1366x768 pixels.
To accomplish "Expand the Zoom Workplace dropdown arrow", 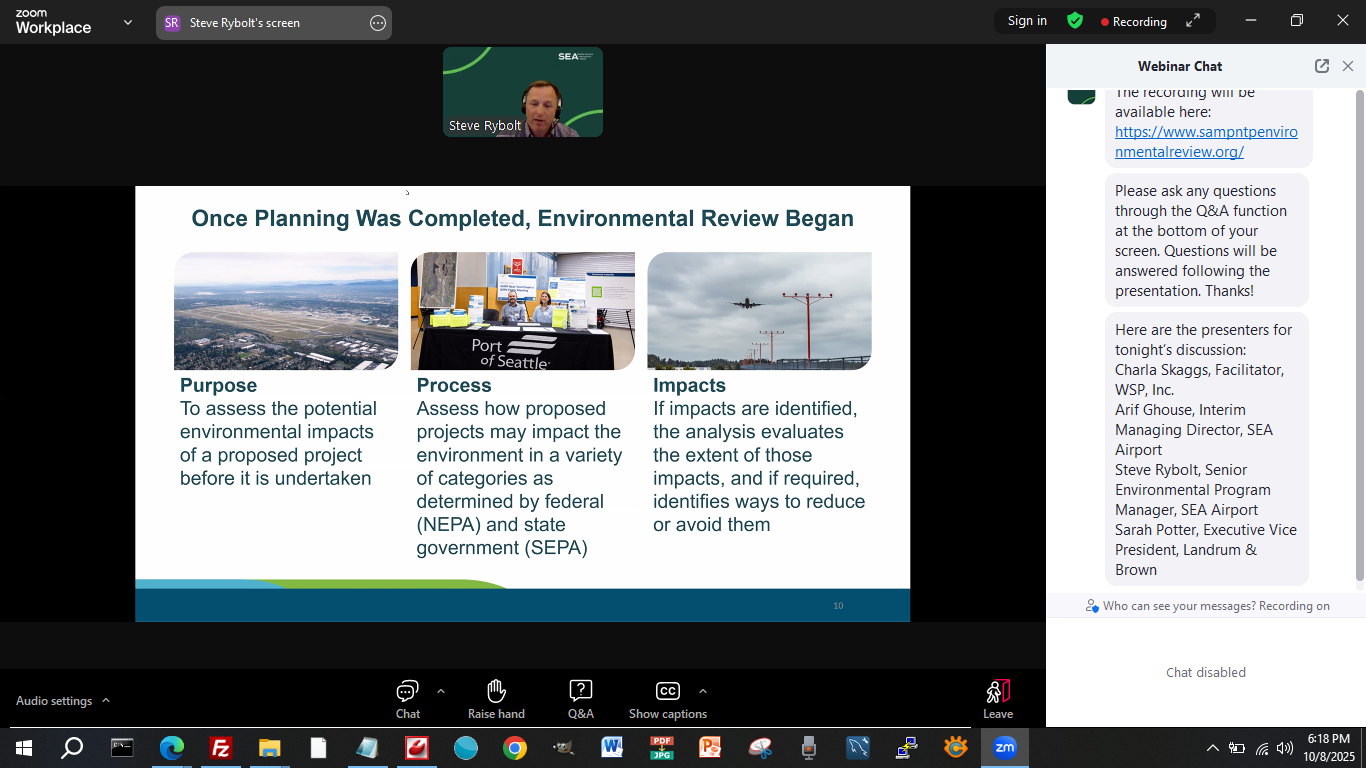I will click(x=128, y=22).
